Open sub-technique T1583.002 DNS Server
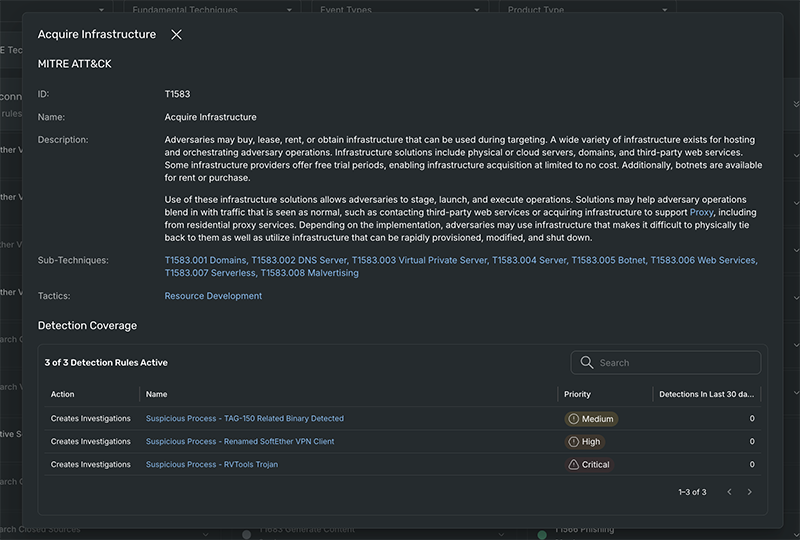The width and height of the screenshot is (800, 540). coord(299,260)
